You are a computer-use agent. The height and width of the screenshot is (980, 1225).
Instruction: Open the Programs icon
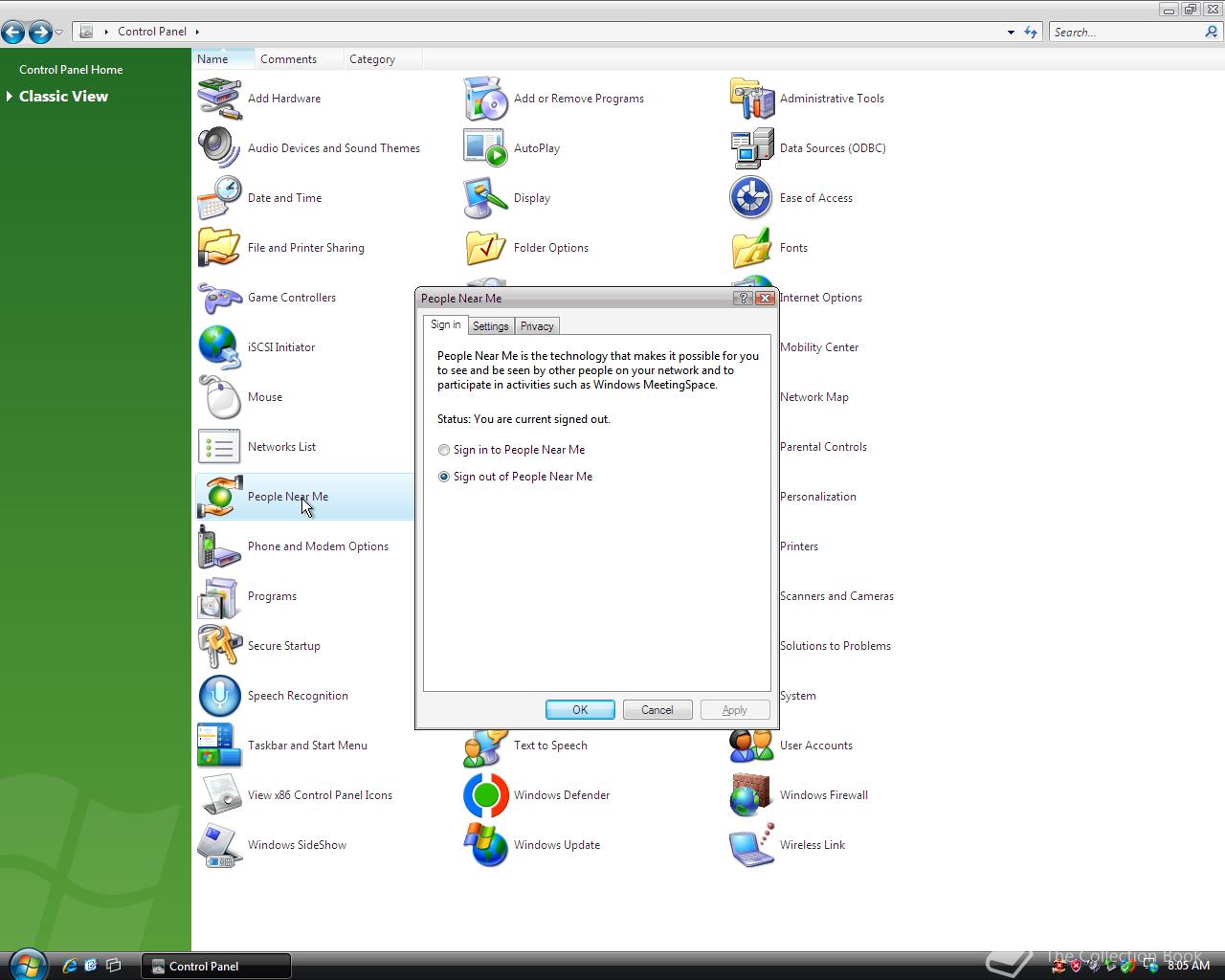219,596
